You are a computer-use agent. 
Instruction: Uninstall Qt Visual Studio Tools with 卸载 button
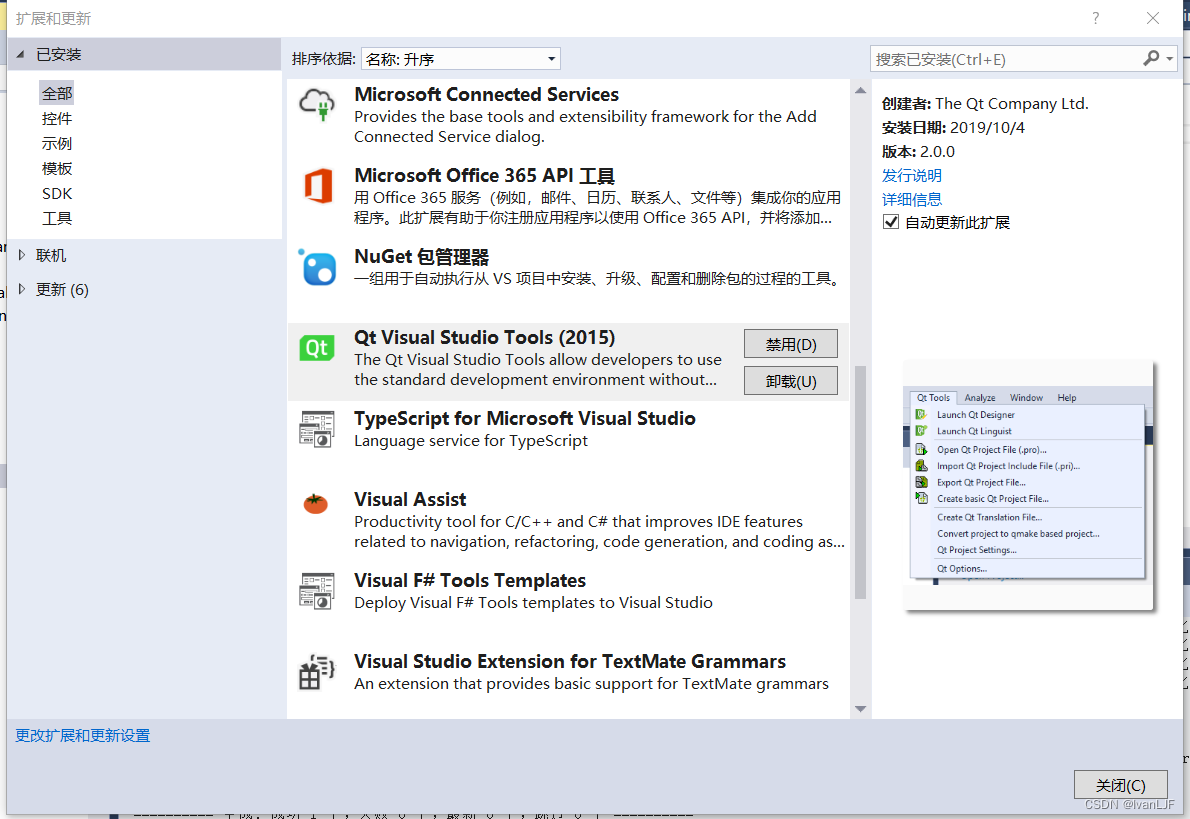coord(791,381)
